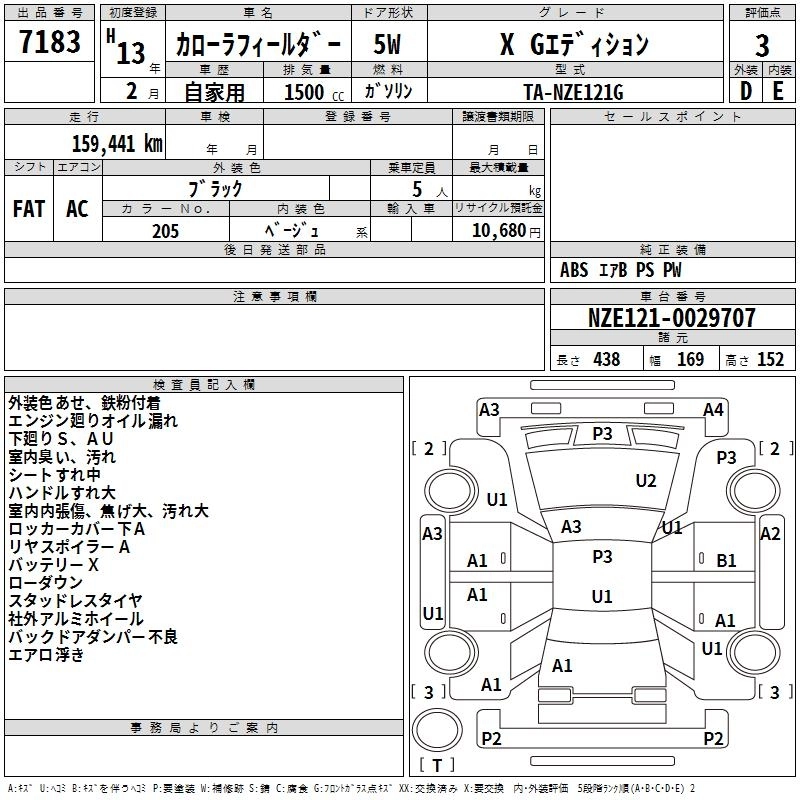Click the overall evaluation score 3
800x800 pixels.
pos(762,44)
